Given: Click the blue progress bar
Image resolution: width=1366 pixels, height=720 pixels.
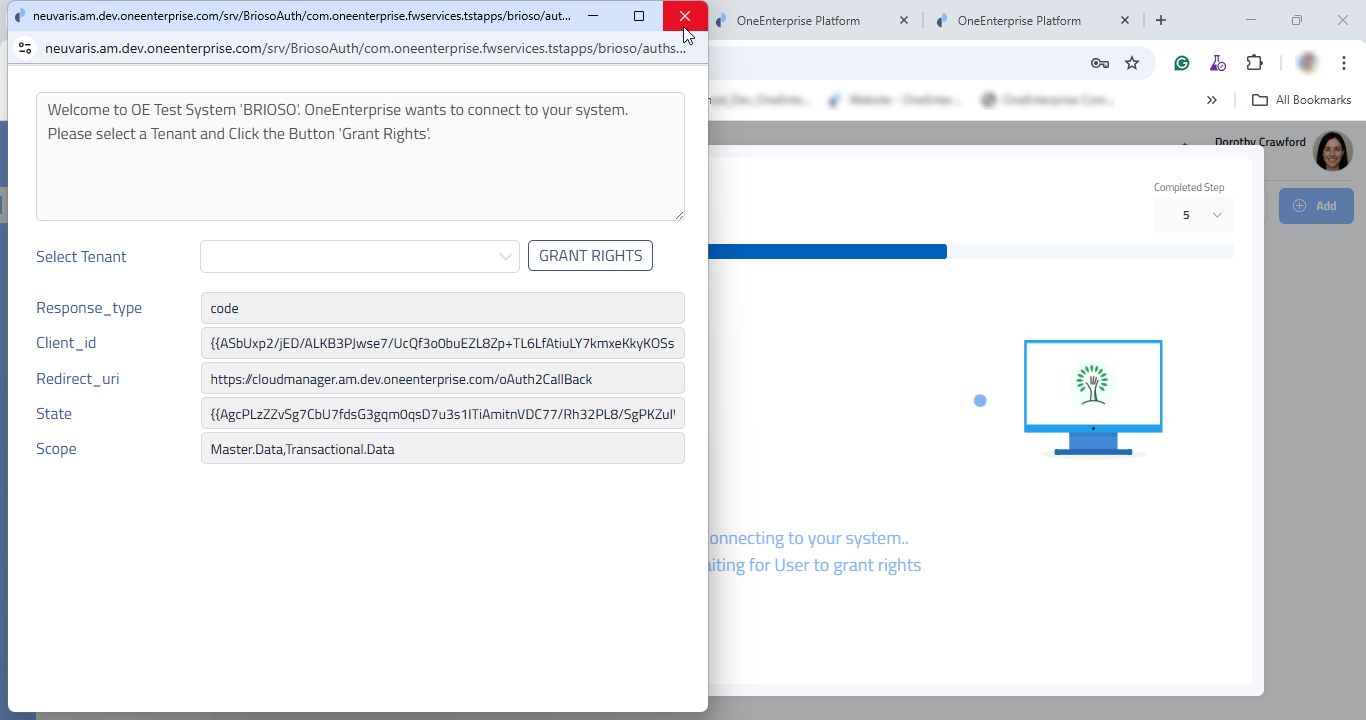Looking at the screenshot, I should [x=826, y=252].
